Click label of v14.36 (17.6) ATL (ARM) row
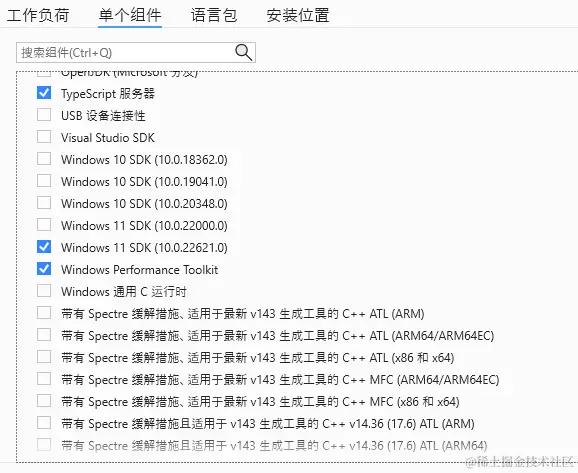This screenshot has height=473, width=578. (268, 424)
